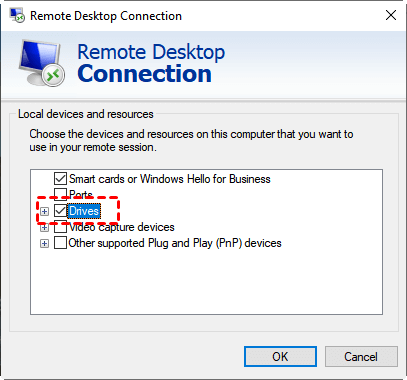Expand Other supported Plug and Play devices node
The image size is (407, 380).
[44, 244]
